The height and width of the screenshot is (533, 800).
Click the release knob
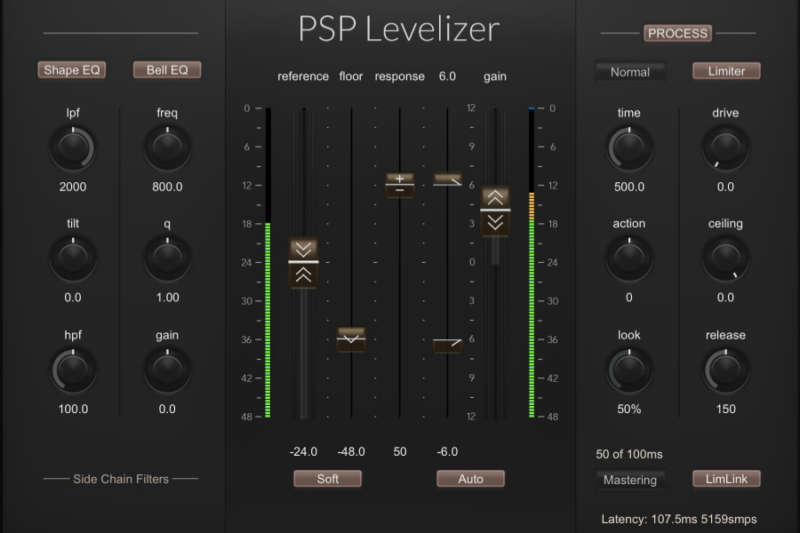tap(726, 370)
